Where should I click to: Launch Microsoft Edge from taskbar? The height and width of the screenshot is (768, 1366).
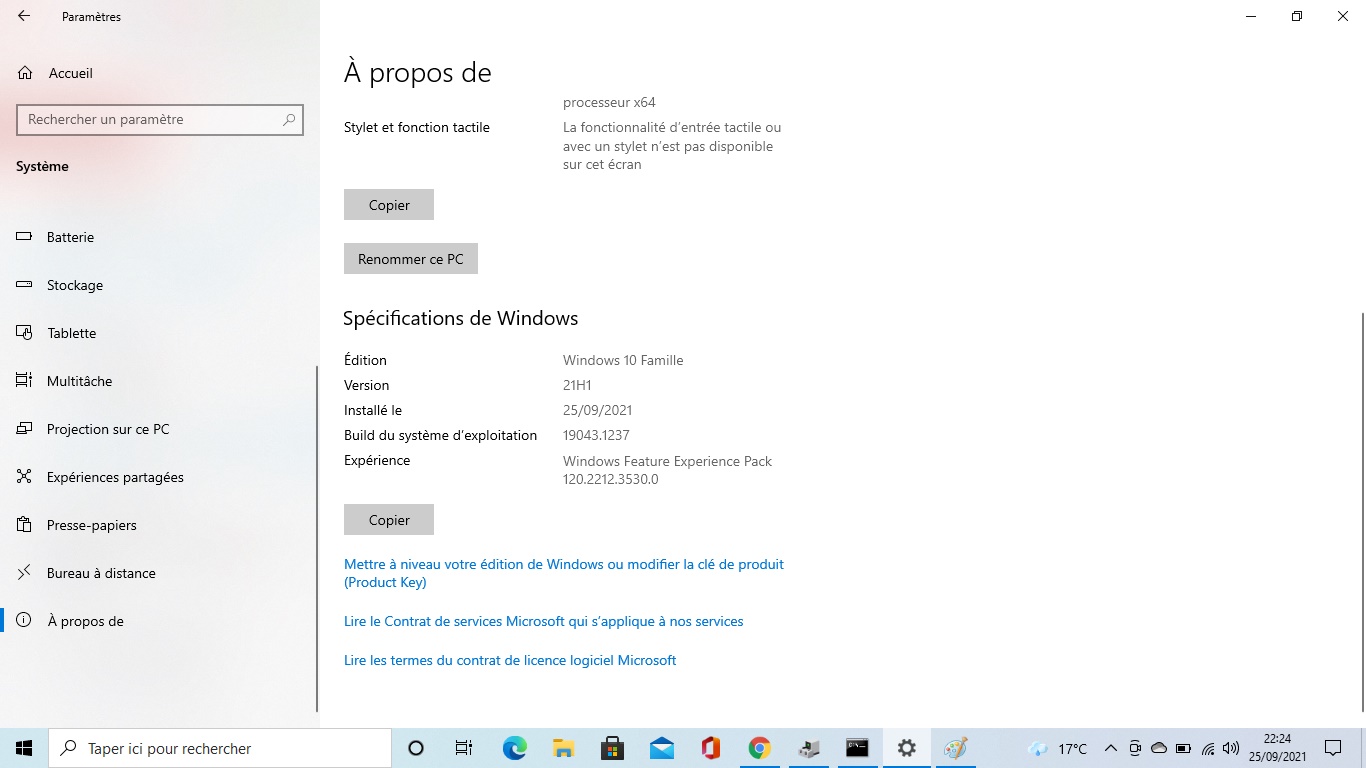point(514,748)
